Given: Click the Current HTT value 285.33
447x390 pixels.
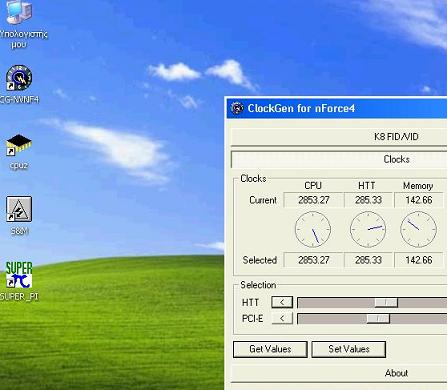Looking at the screenshot, I should click(368, 200).
